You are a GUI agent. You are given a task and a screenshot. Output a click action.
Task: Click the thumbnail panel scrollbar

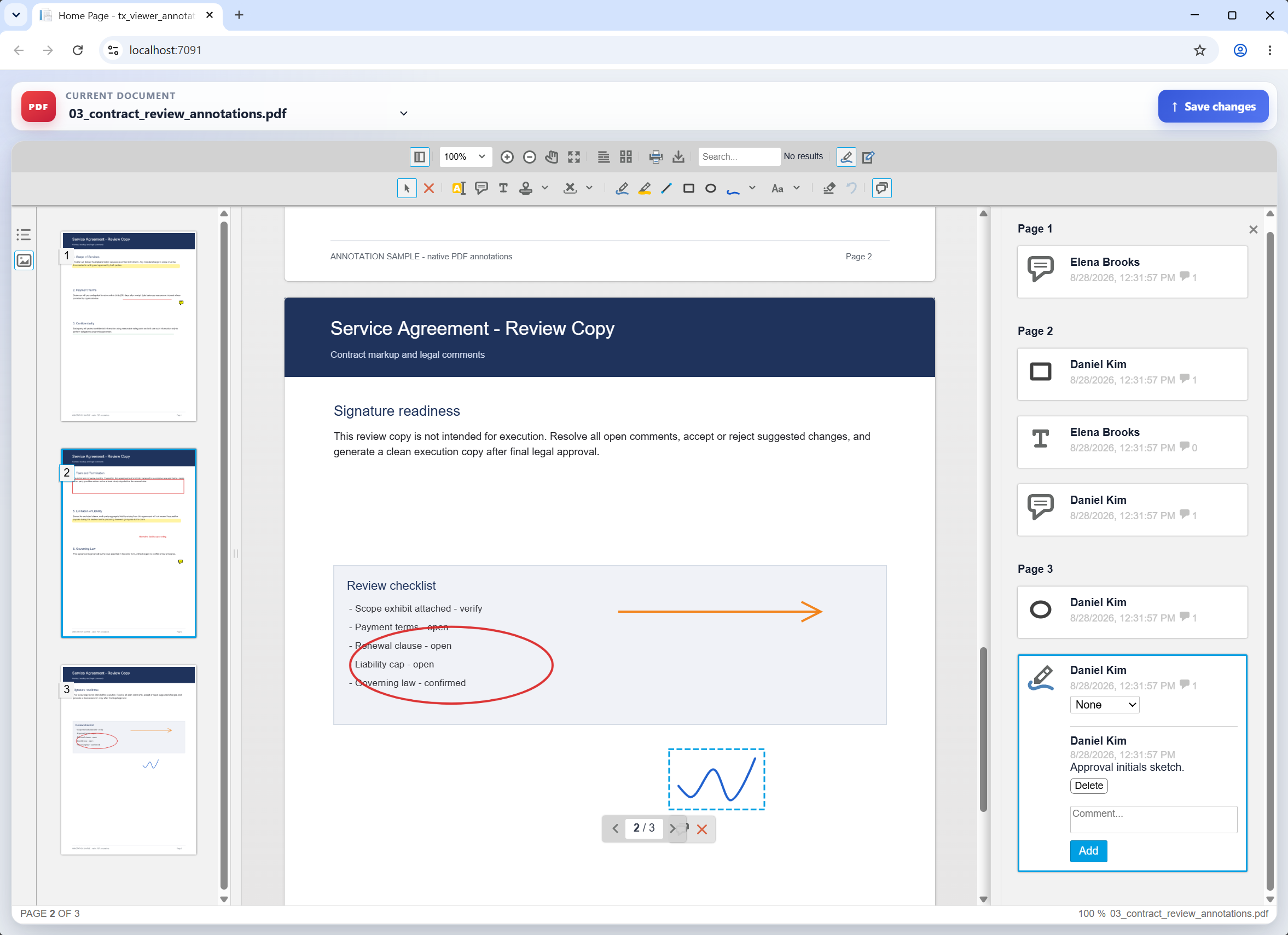point(224,555)
